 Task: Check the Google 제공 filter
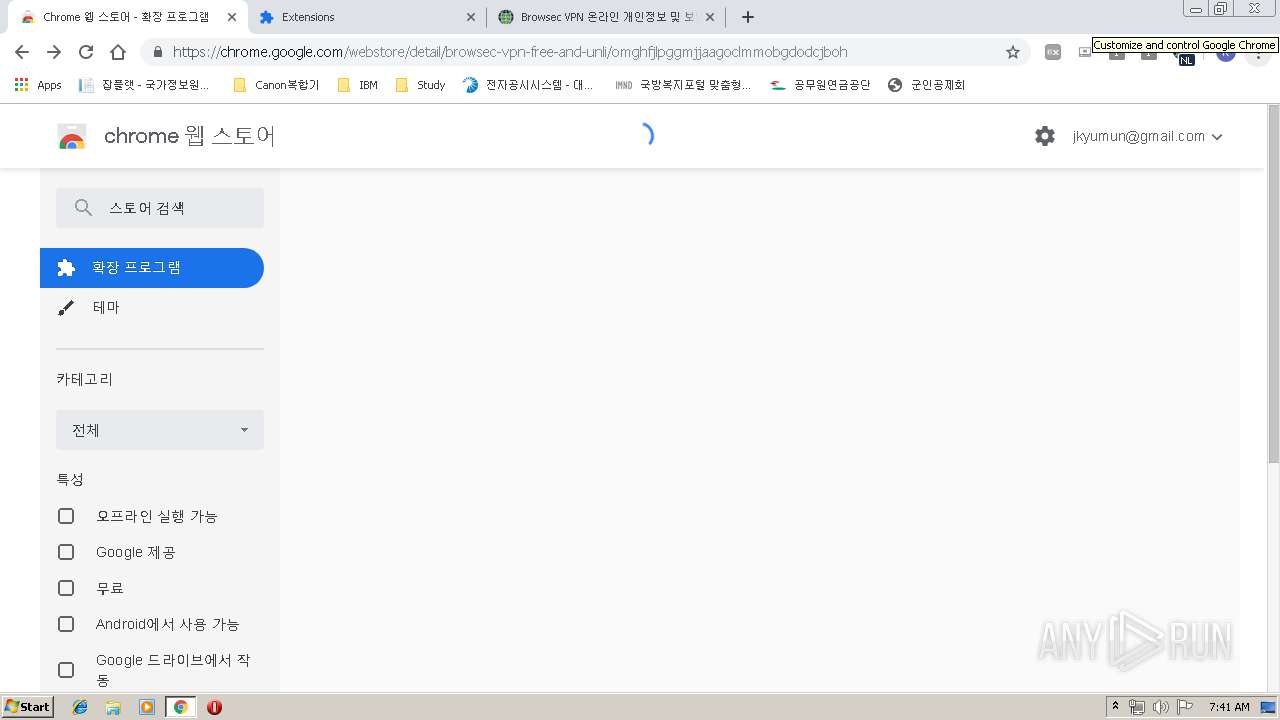(66, 552)
